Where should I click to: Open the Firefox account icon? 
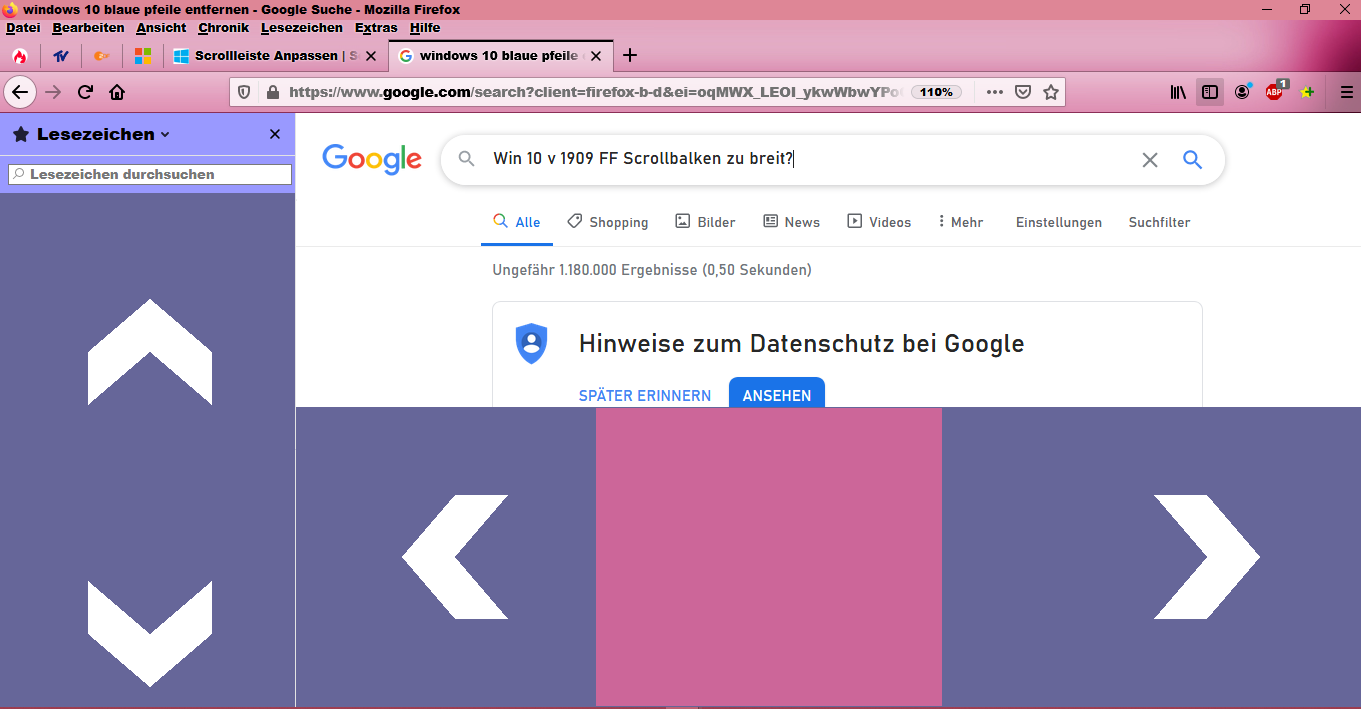point(1242,92)
